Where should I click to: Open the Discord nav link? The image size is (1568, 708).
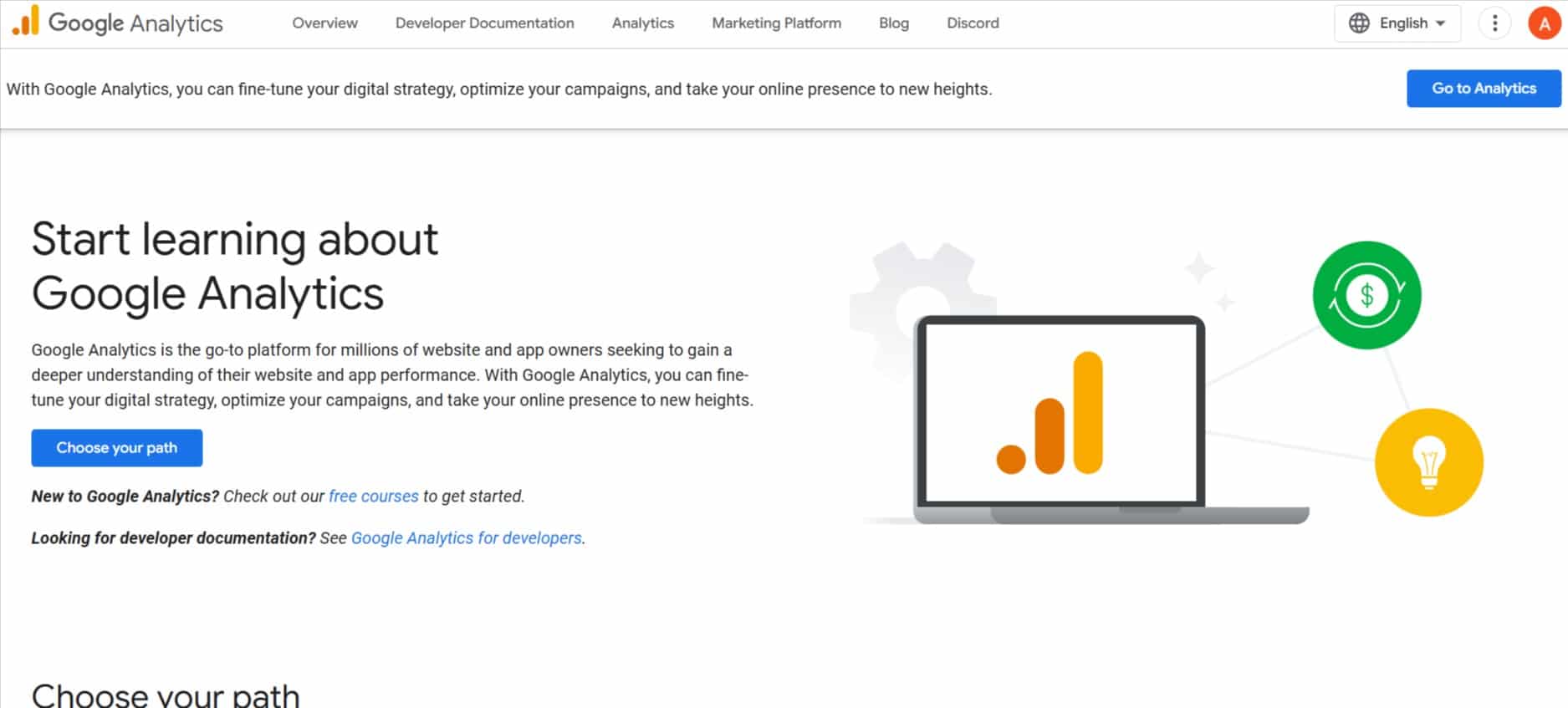pyautogui.click(x=973, y=23)
